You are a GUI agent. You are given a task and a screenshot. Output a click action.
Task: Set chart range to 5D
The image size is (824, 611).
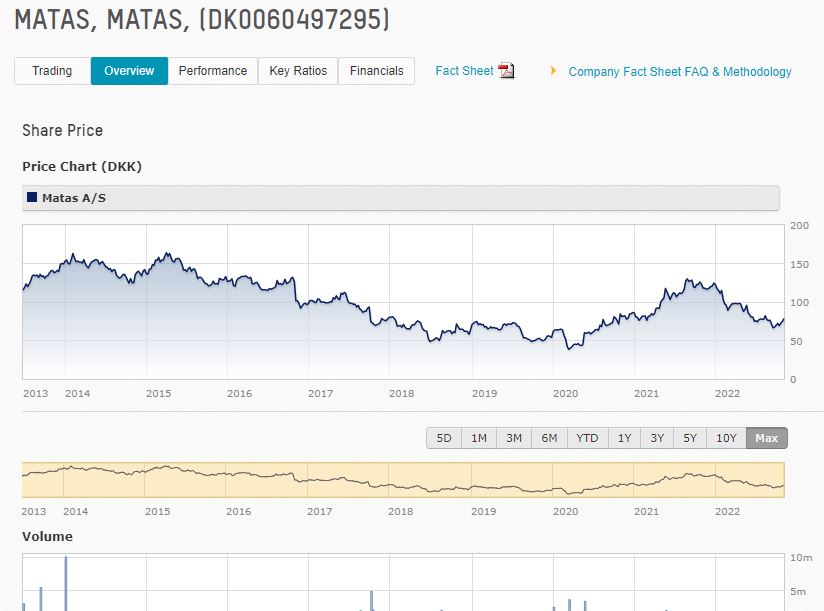444,438
